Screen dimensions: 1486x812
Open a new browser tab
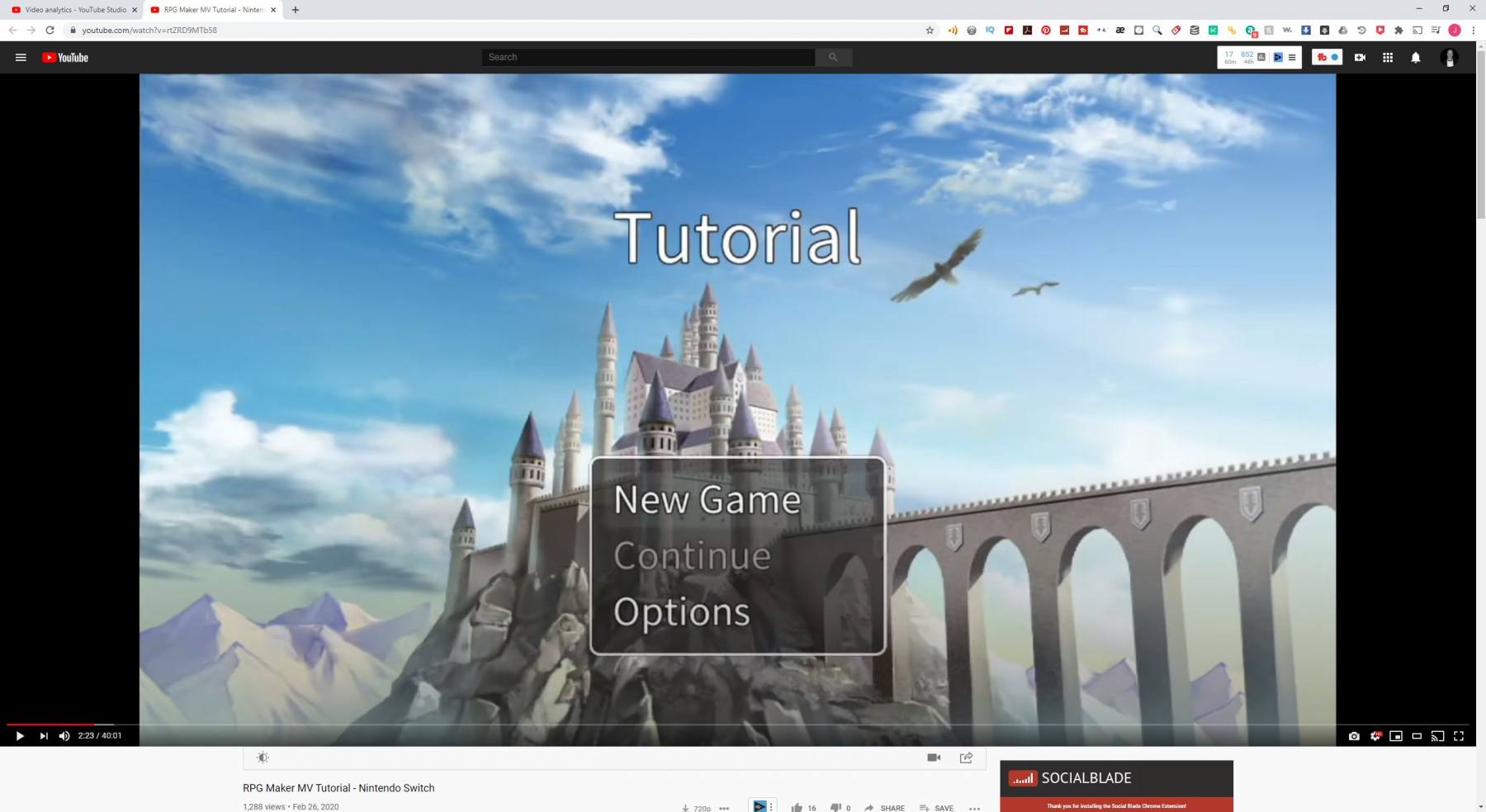296,10
